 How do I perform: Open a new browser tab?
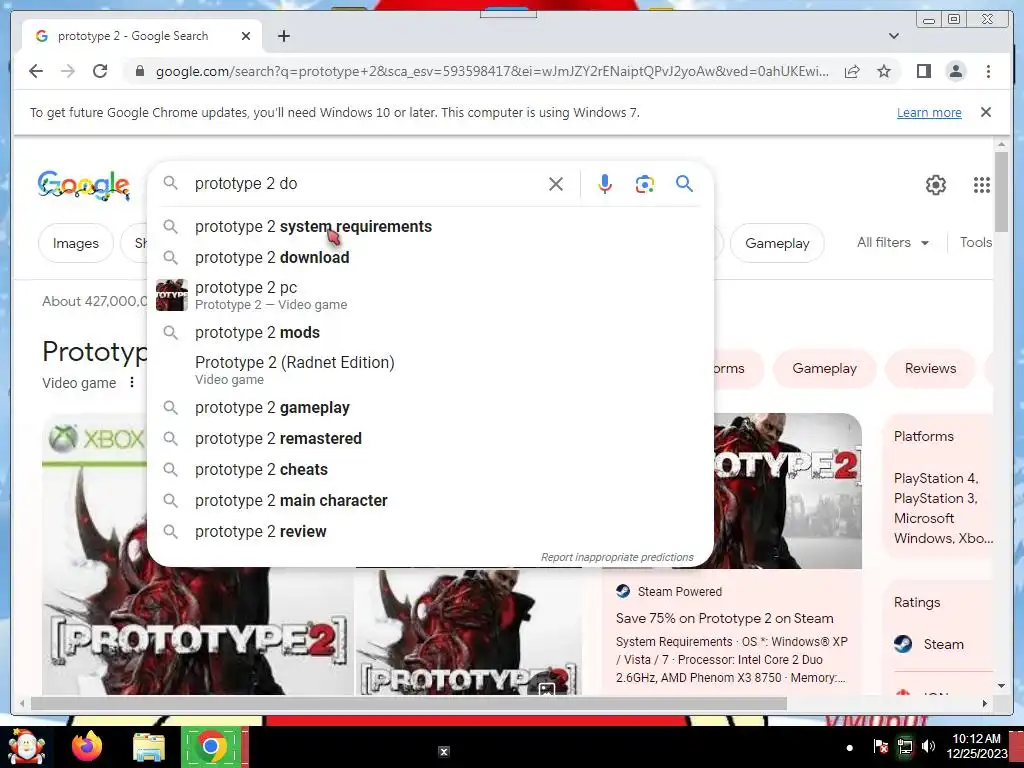283,36
